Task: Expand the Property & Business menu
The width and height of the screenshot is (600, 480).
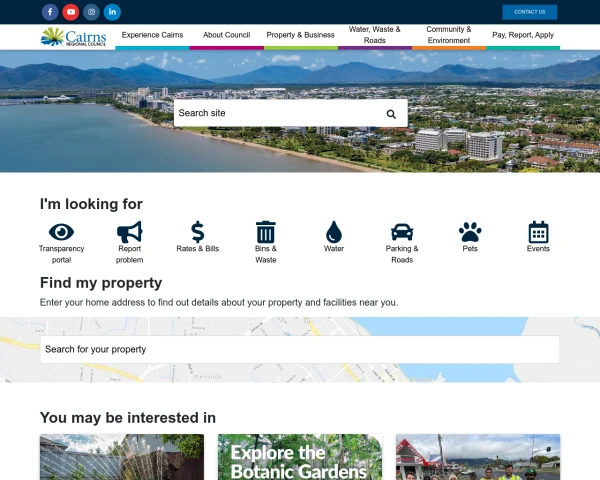Action: pos(300,35)
